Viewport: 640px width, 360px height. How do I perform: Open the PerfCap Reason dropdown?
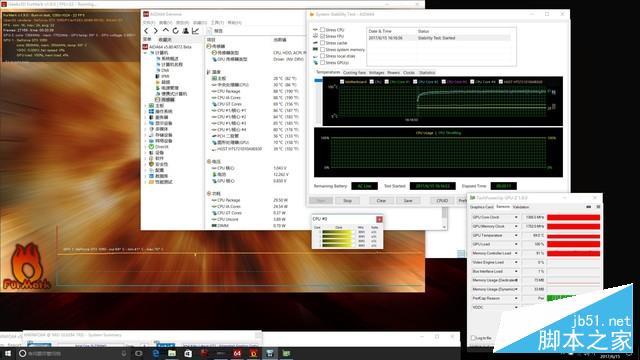pos(516,298)
